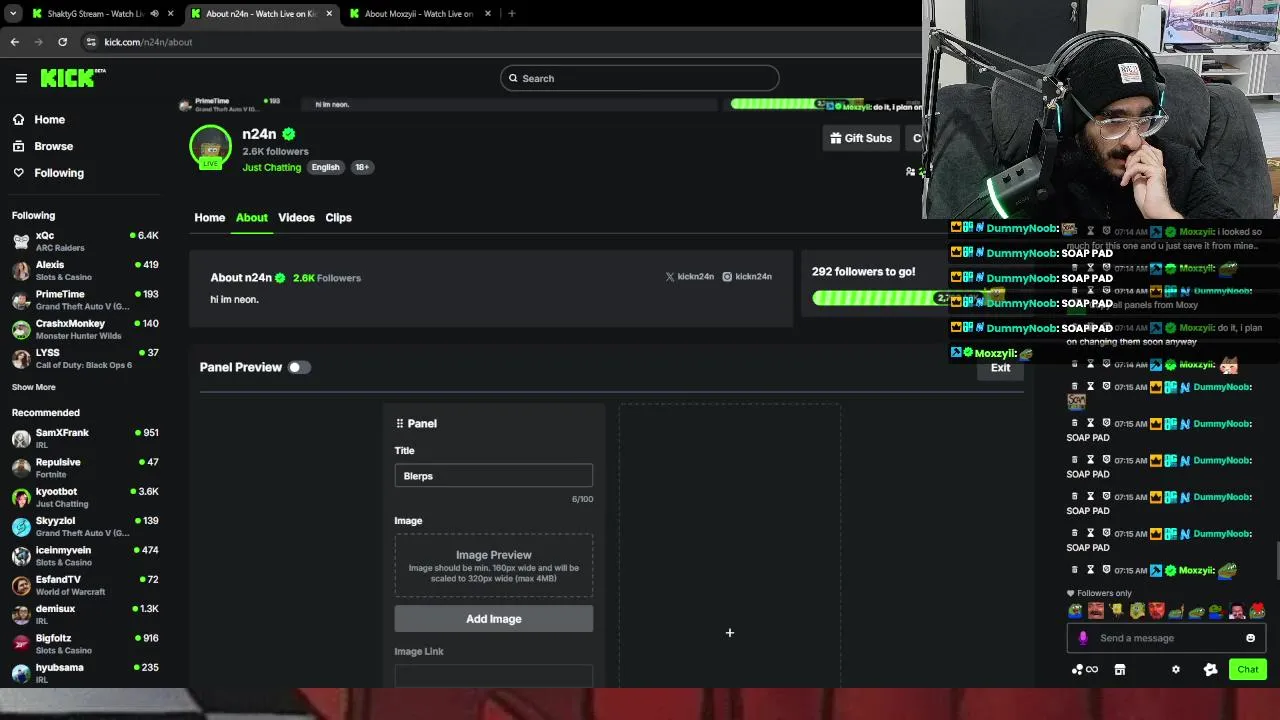The width and height of the screenshot is (1280, 720).
Task: Open the hamburger sidebar menu
Action: coord(21,78)
